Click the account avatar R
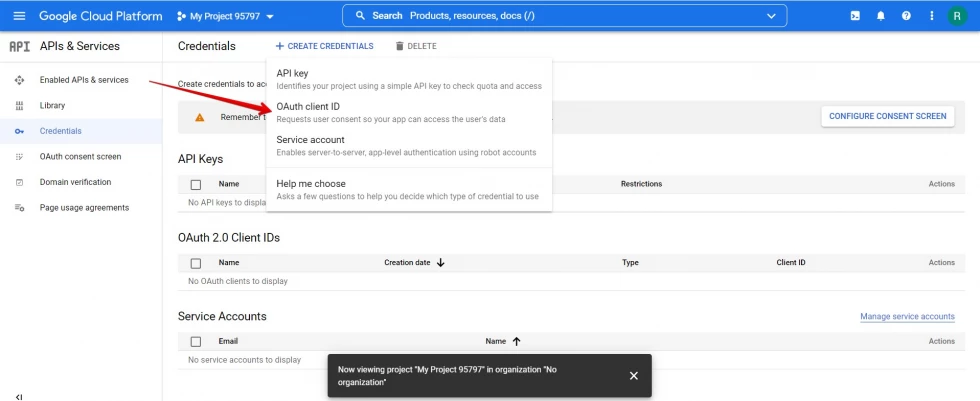Screen dimensions: 980x401 tap(957, 16)
